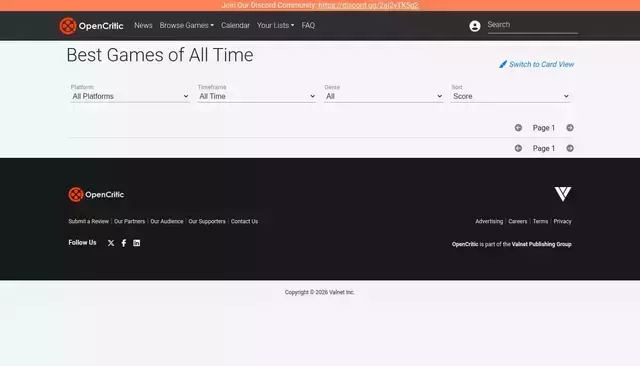The height and width of the screenshot is (366, 640).
Task: Go to News in the navigation
Action: coord(143,25)
